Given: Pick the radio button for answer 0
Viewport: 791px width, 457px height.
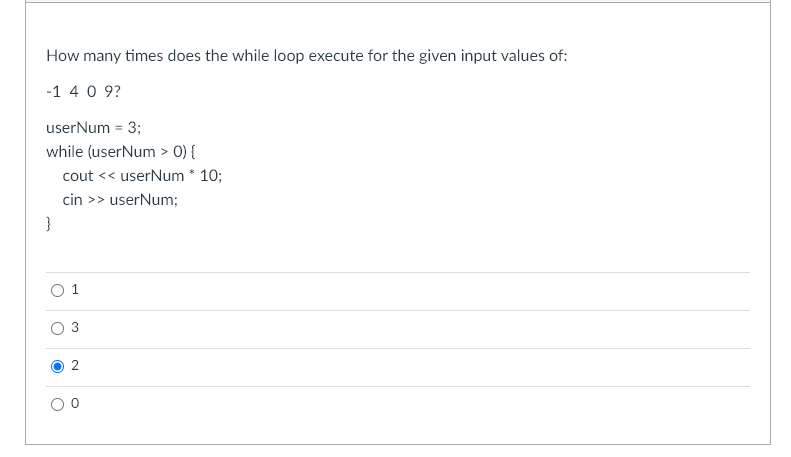Looking at the screenshot, I should (58, 405).
